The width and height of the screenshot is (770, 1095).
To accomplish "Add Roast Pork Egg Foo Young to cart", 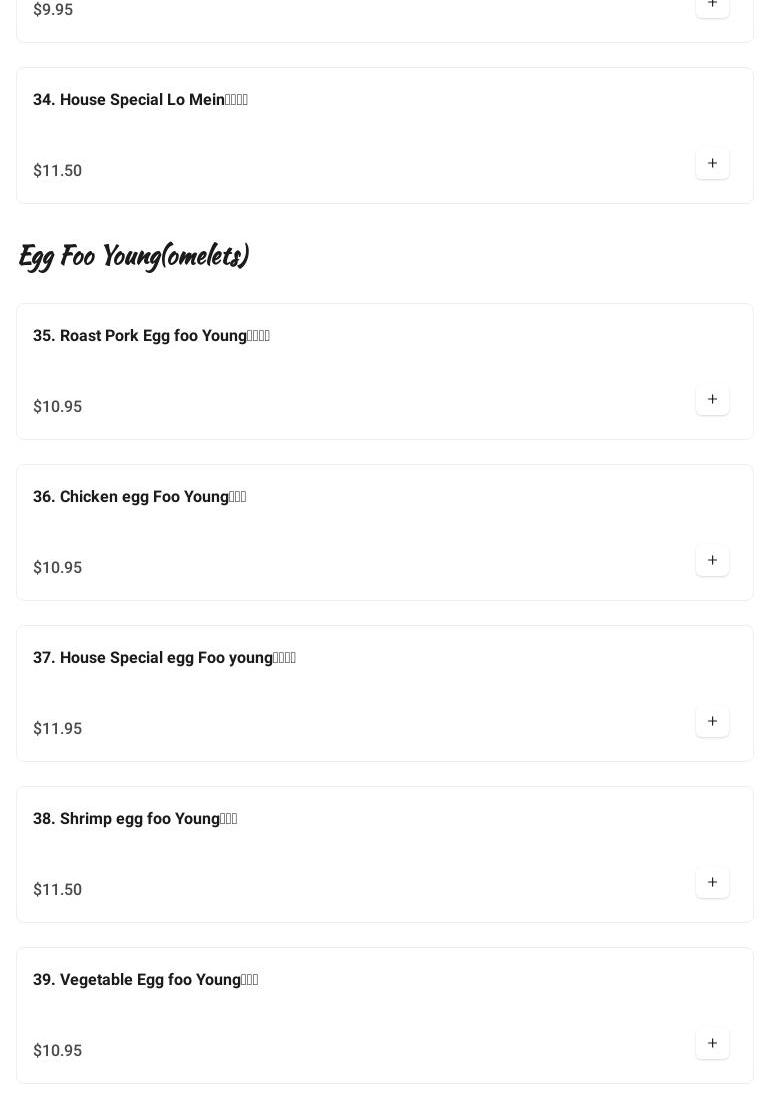I will click(712, 400).
